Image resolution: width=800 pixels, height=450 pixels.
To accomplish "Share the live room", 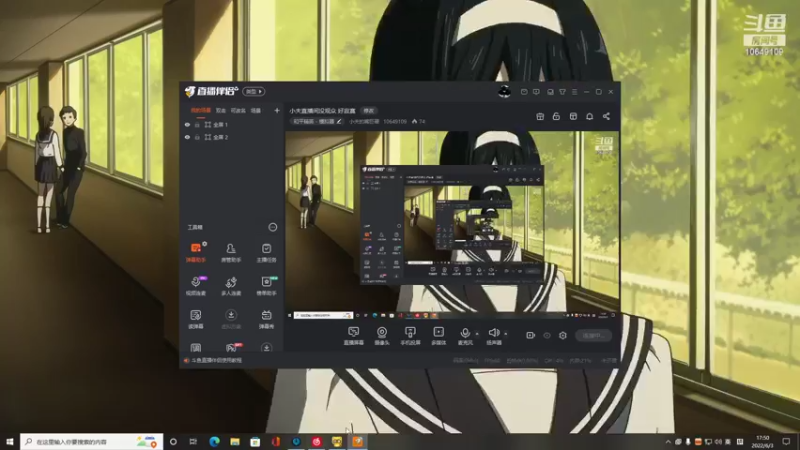I will (x=606, y=116).
